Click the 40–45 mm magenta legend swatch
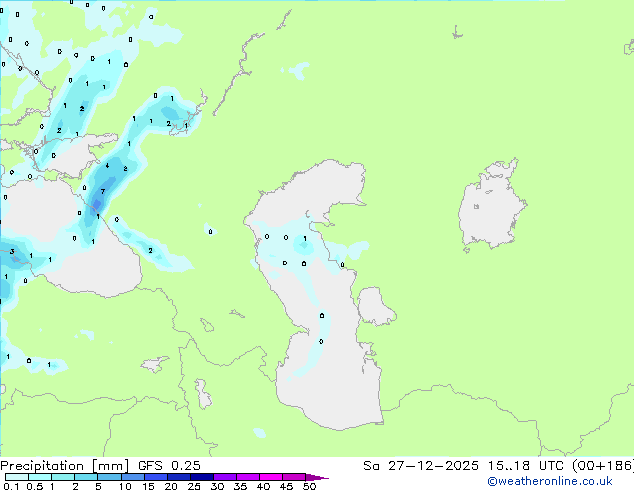 [x=271, y=477]
